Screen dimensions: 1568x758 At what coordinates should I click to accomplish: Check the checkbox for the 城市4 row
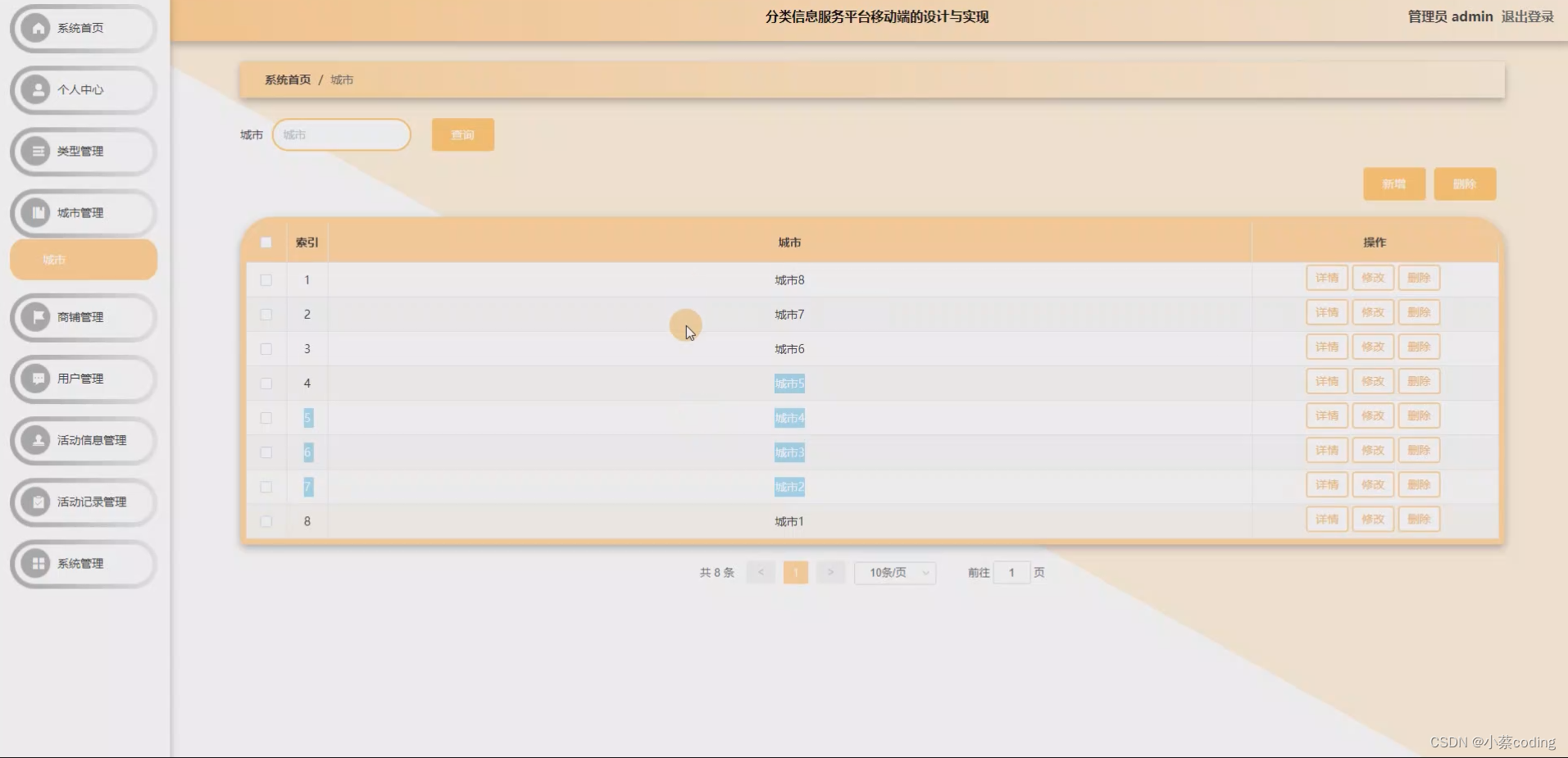[x=266, y=417]
